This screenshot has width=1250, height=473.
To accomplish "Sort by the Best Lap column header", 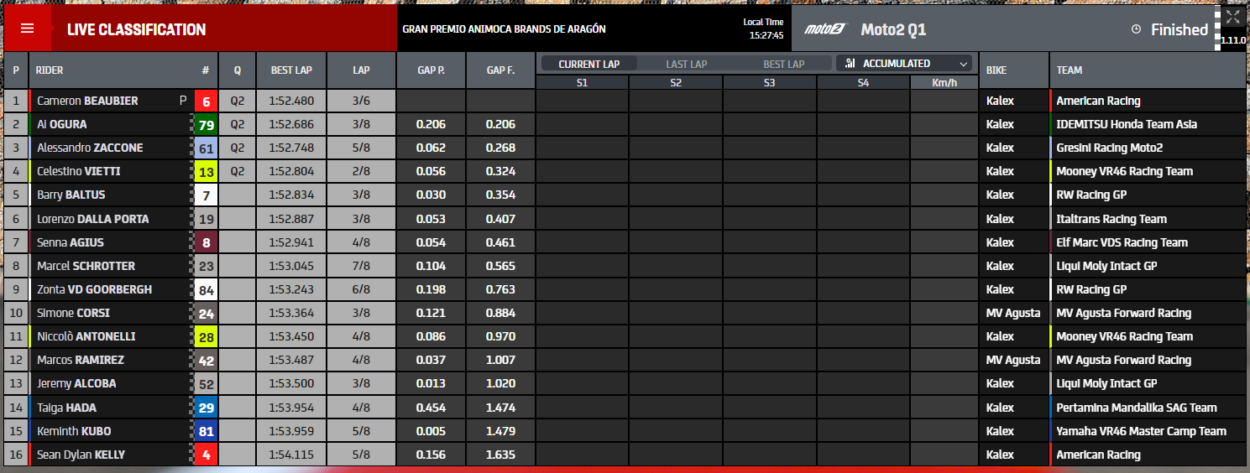I will click(291, 70).
